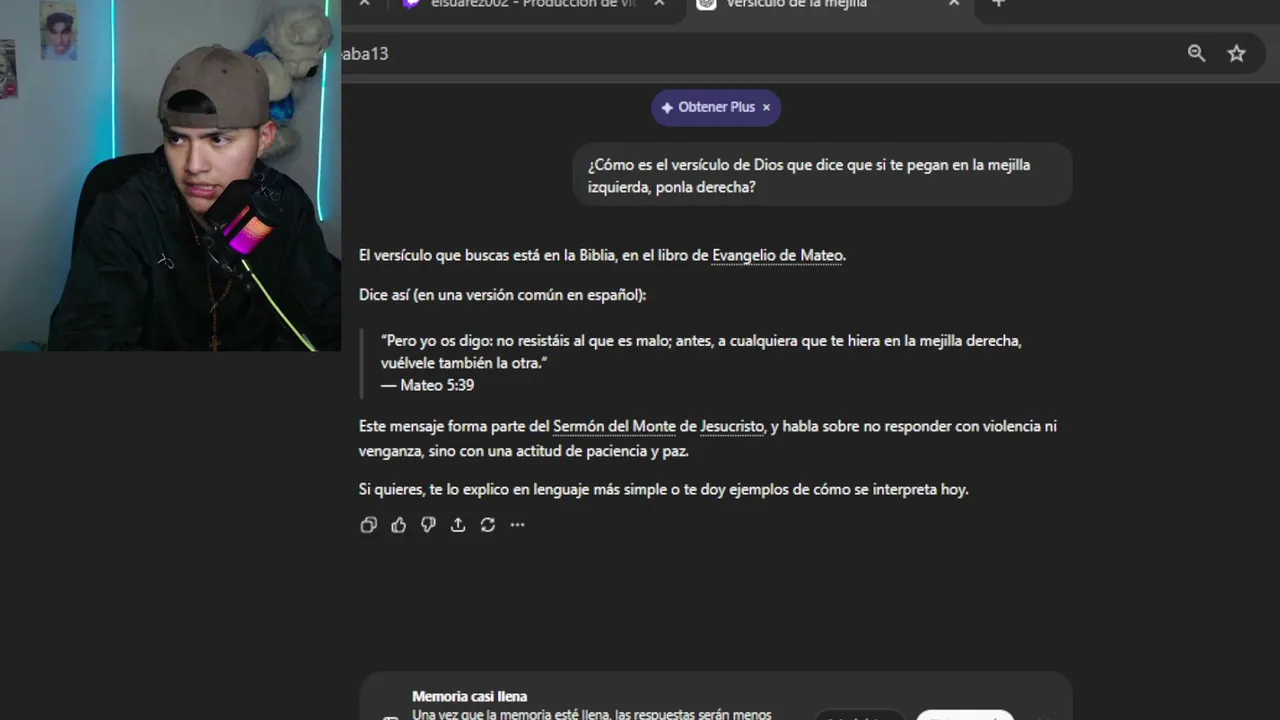Close the 'Versículo de la mejilla' tab
This screenshot has width=1280, height=720.
pos(953,4)
